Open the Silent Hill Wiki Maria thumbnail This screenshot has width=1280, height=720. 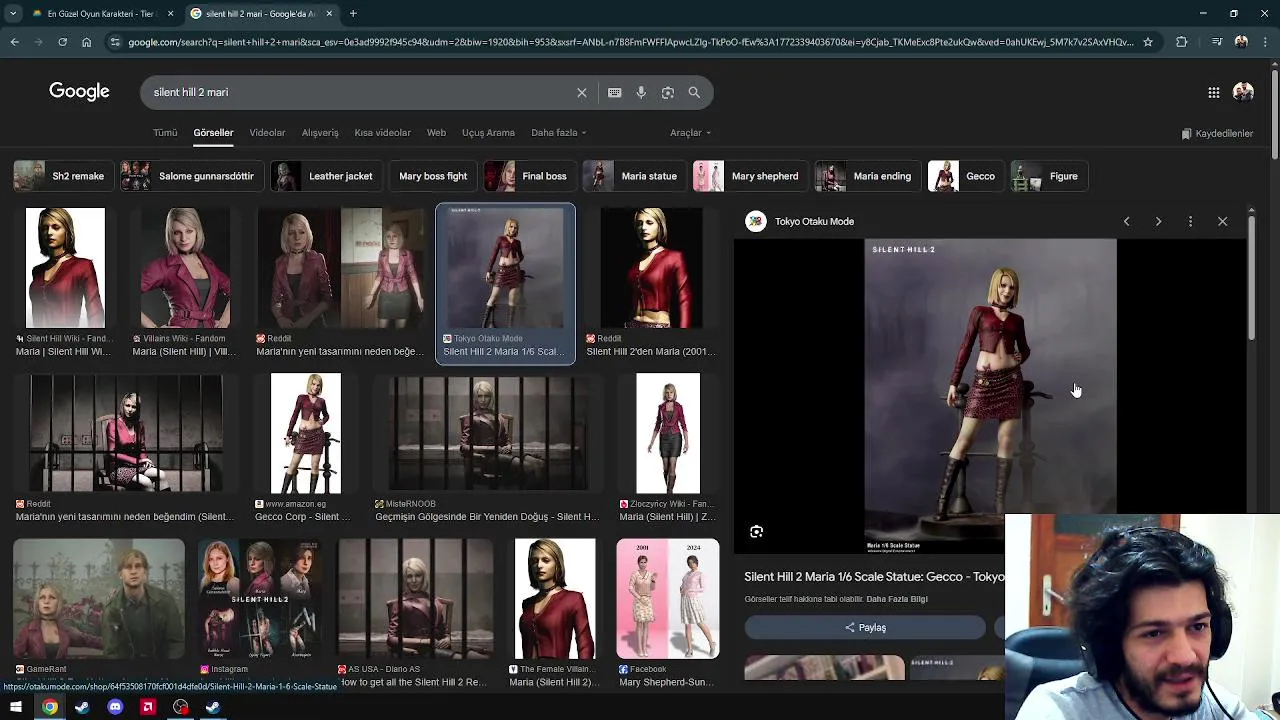(x=65, y=268)
